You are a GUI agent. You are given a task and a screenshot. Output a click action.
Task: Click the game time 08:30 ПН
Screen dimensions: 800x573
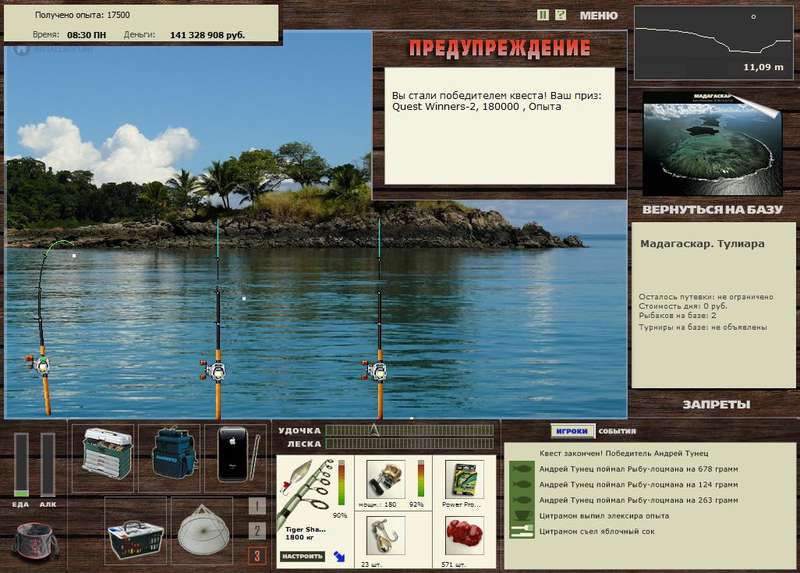point(87,35)
